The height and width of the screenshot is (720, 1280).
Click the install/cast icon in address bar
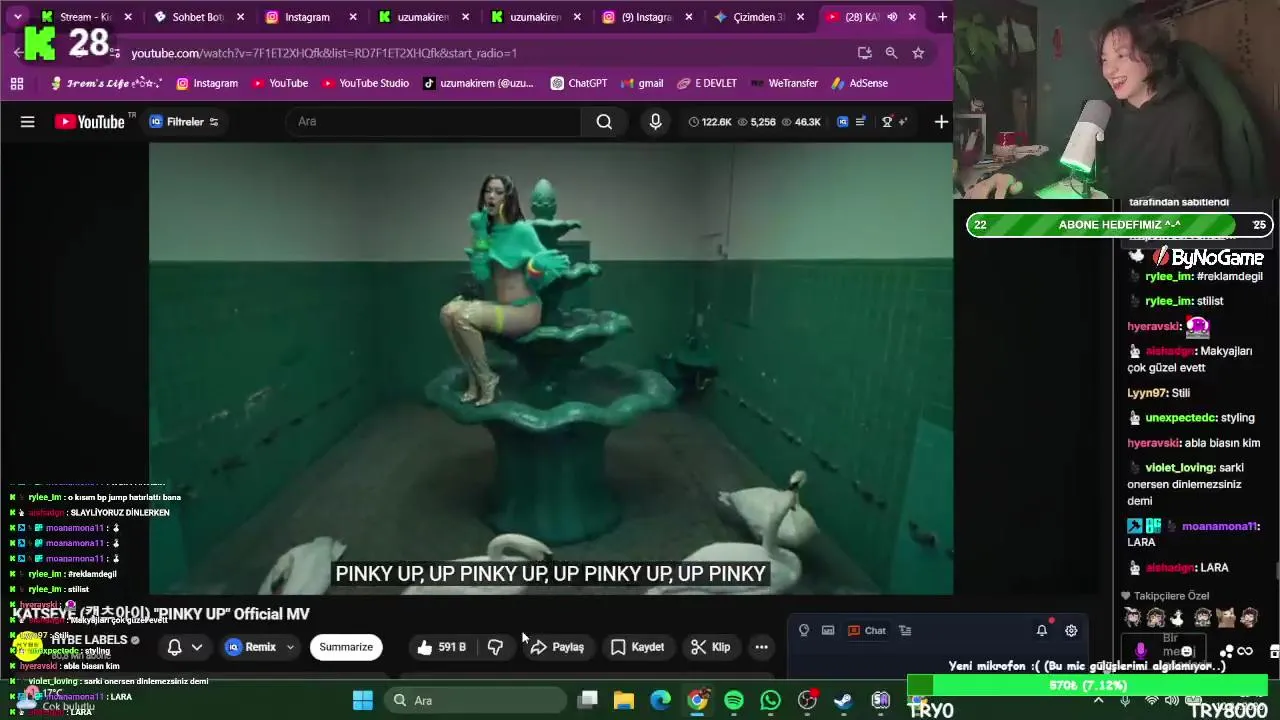tap(864, 53)
